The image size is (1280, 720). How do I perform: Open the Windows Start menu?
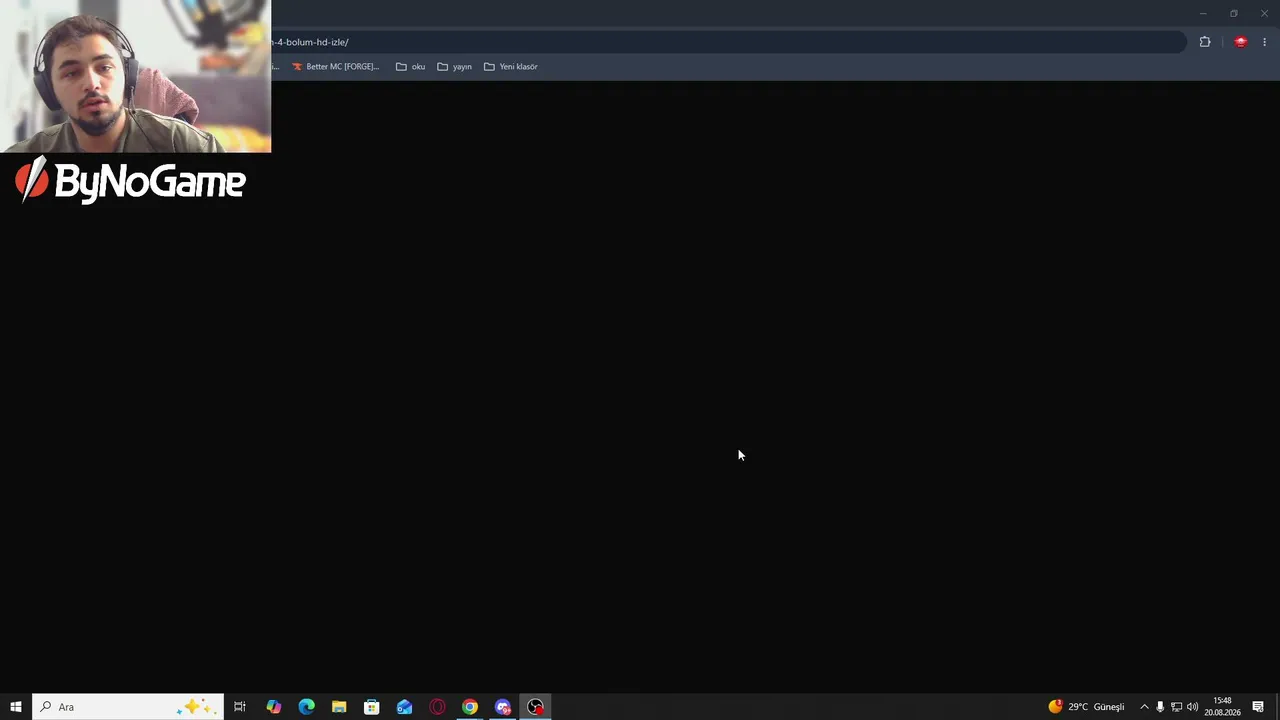(16, 707)
